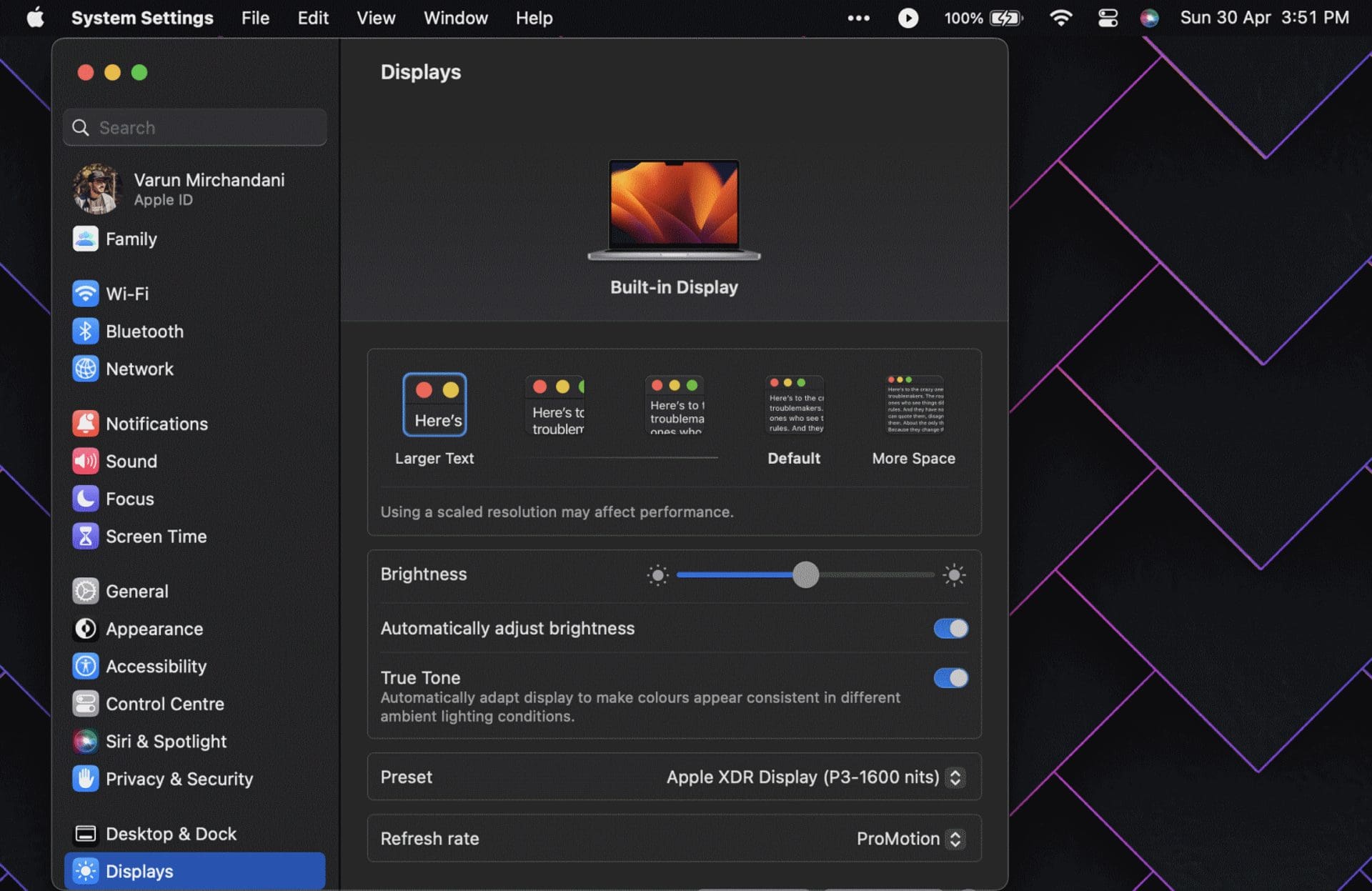Open the Window menu
Viewport: 1372px width, 891px height.
tap(456, 18)
